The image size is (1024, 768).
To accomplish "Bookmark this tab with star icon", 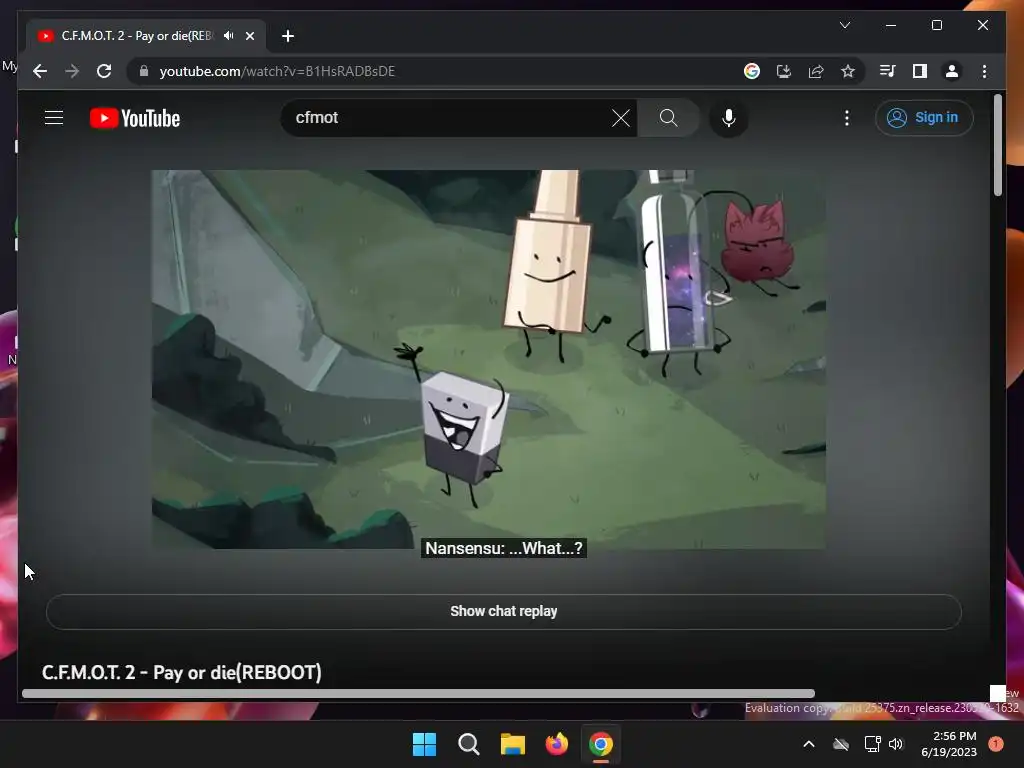I will pyautogui.click(x=848, y=71).
